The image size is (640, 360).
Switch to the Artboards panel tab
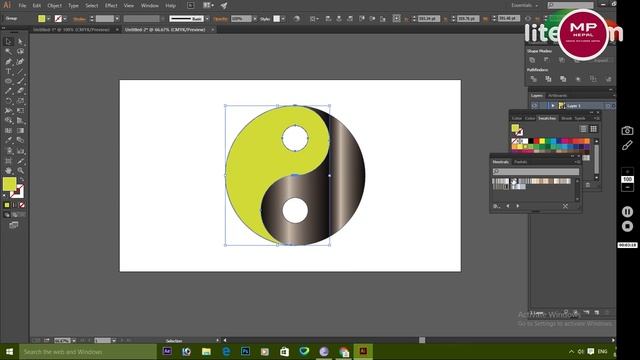pyautogui.click(x=558, y=96)
